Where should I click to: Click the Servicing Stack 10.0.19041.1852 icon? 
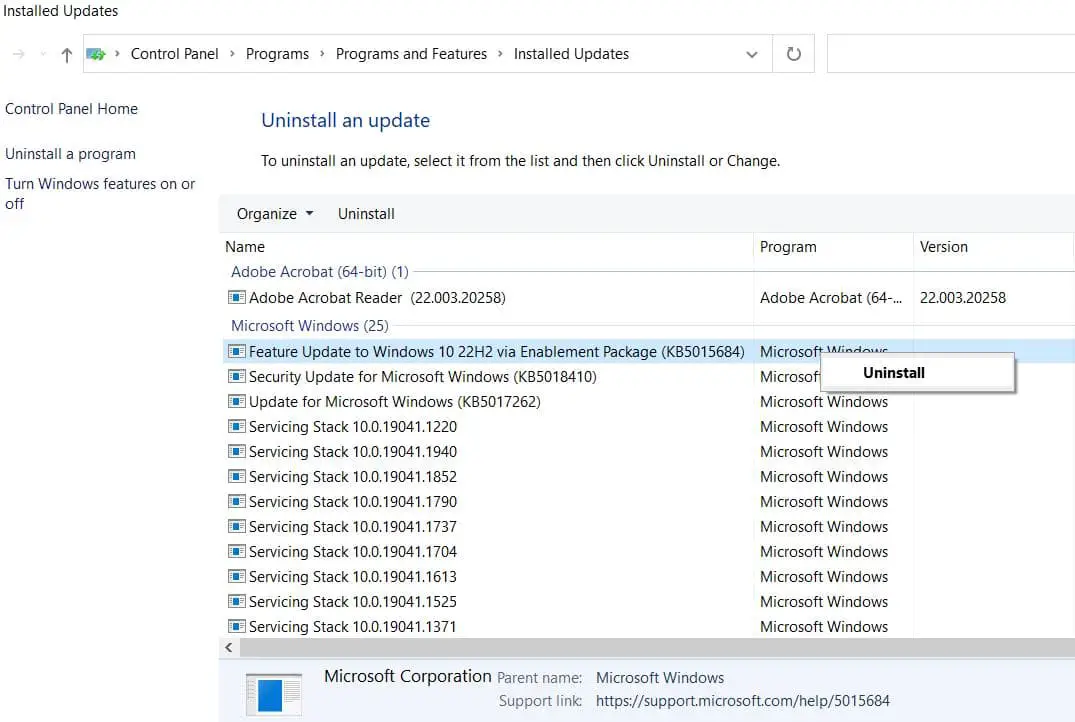[237, 477]
